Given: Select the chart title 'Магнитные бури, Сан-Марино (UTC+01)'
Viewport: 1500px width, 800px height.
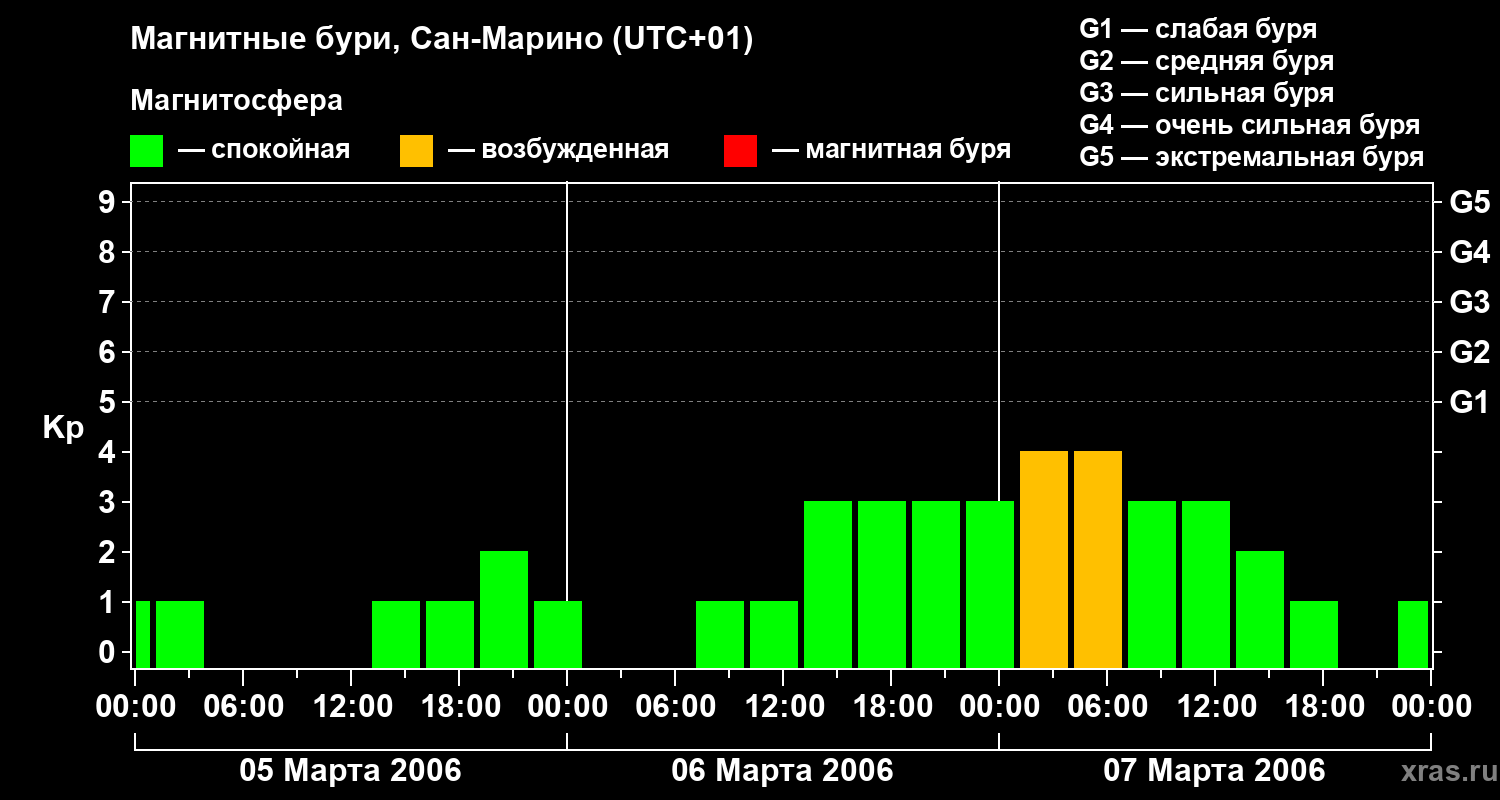Looking at the screenshot, I should click(x=442, y=40).
